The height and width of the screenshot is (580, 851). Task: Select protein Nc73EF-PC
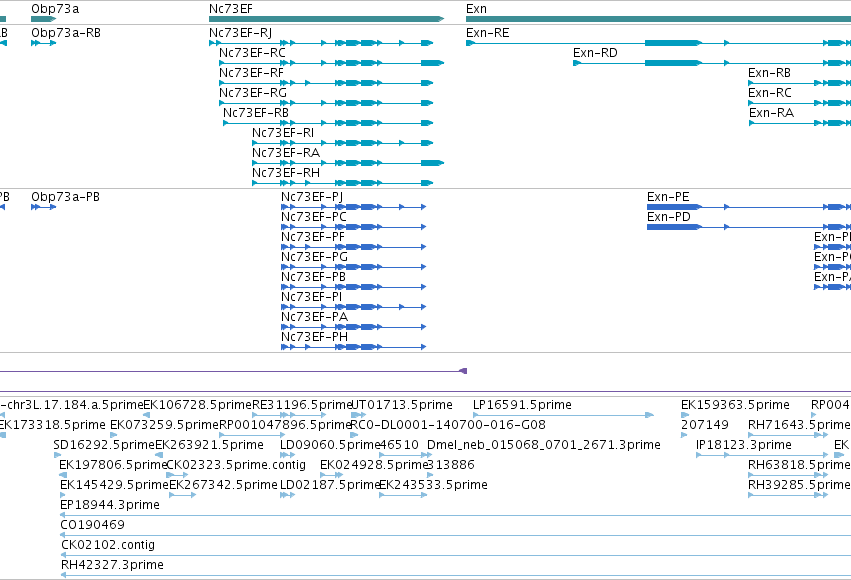(x=313, y=217)
